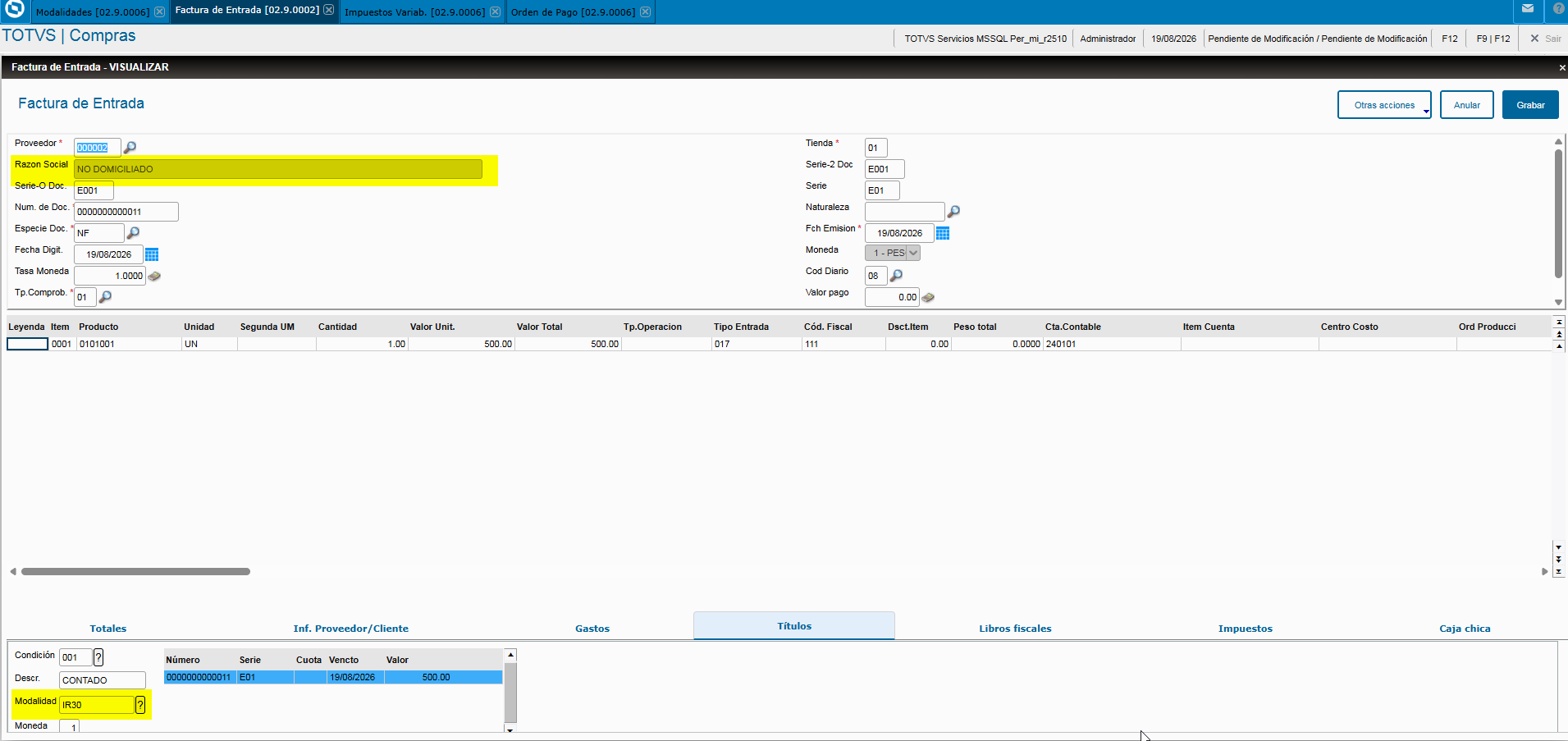Click the Naturaleza input field
1568x741 pixels.
(905, 212)
